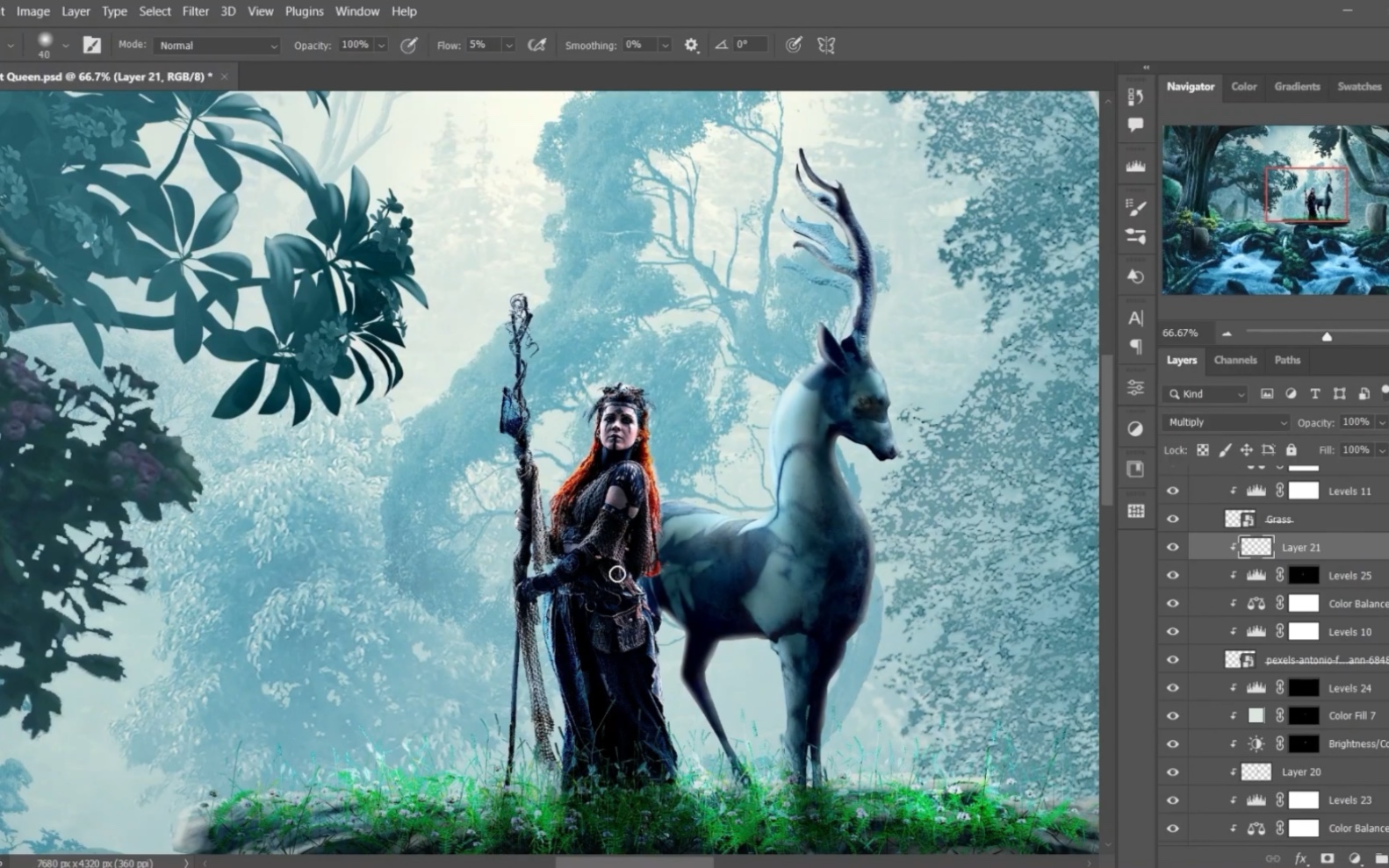Open the Filter menu

tap(195, 11)
